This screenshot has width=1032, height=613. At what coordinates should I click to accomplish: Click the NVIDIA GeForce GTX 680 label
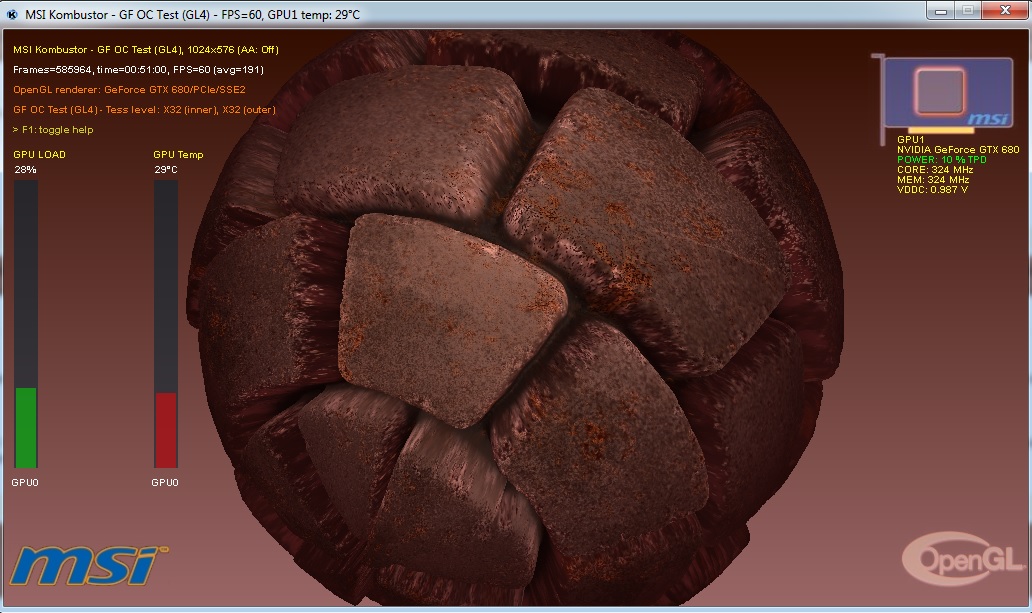(957, 150)
